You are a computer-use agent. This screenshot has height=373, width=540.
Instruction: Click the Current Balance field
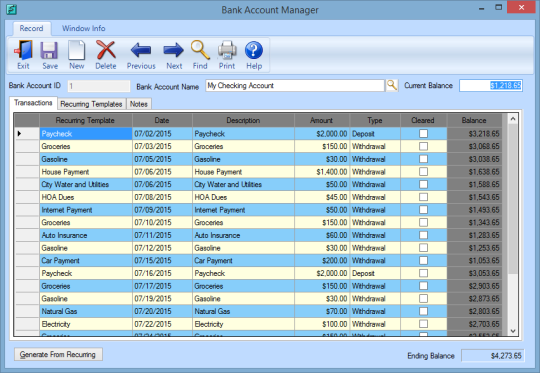(x=491, y=85)
